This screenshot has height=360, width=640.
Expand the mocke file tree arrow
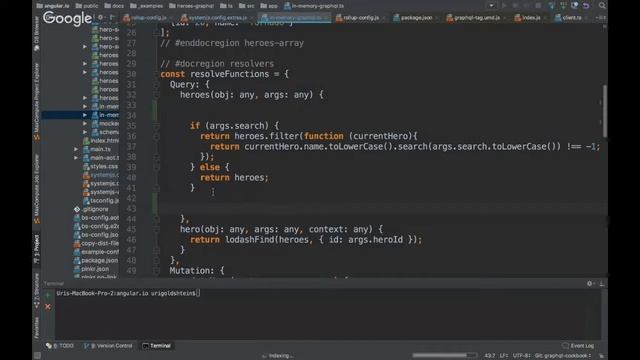click(85, 124)
